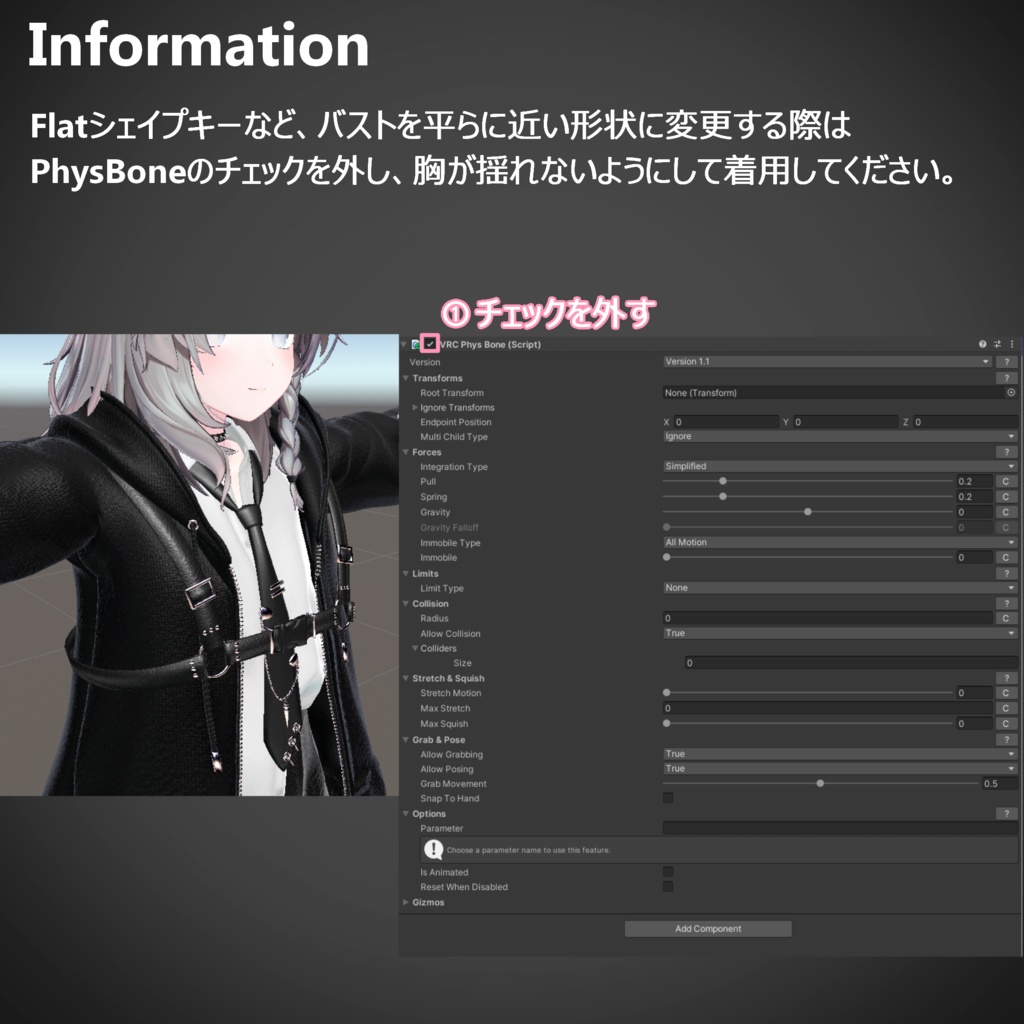Viewport: 1024px width, 1024px height.
Task: Uncheck the VRC Phys Bone enable checkbox
Action: click(x=429, y=344)
